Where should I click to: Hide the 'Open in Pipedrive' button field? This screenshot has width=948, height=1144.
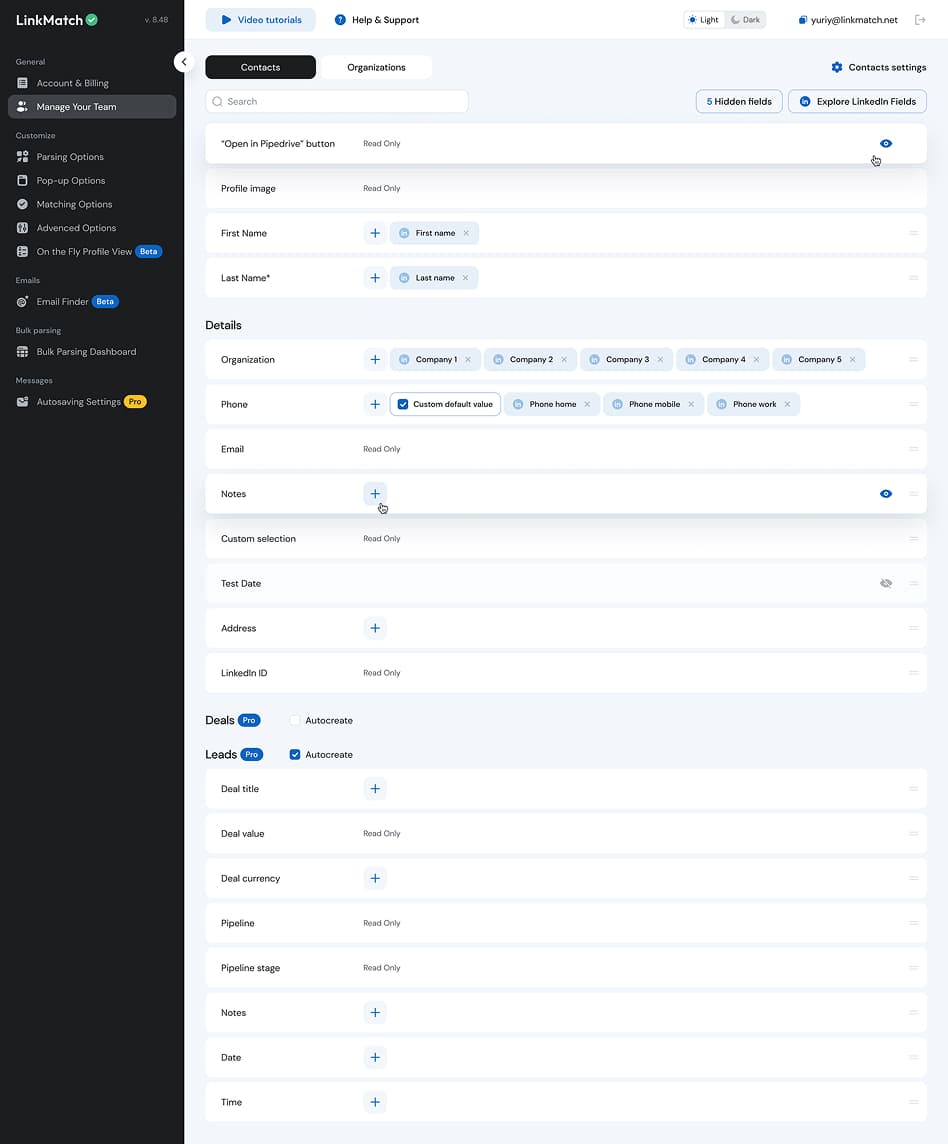click(886, 143)
